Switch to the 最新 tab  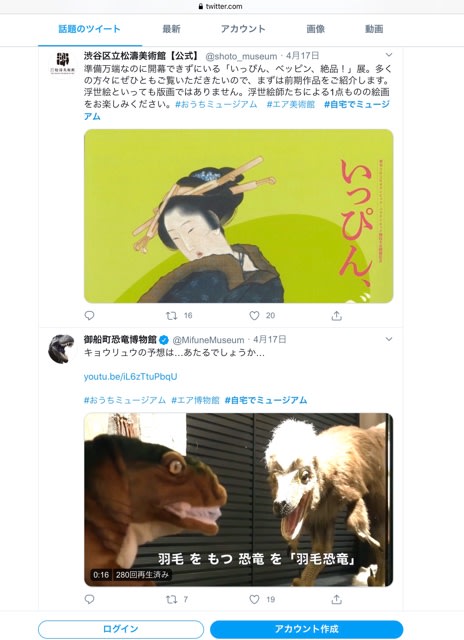click(x=171, y=29)
